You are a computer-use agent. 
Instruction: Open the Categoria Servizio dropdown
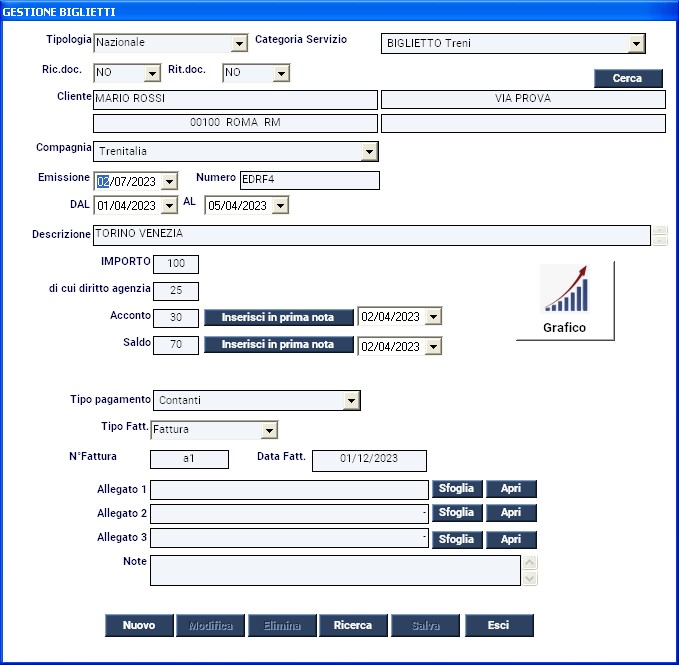coord(636,43)
